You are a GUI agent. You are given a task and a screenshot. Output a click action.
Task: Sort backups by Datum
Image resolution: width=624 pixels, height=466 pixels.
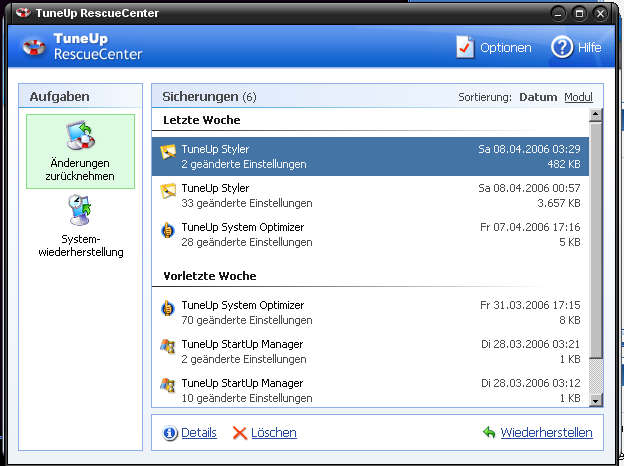coord(538,97)
